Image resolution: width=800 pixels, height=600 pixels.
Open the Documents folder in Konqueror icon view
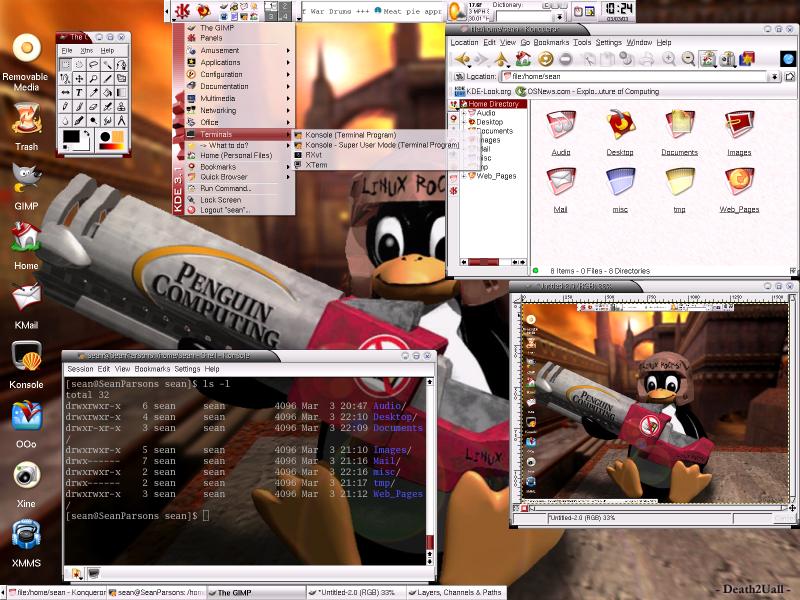coord(679,132)
